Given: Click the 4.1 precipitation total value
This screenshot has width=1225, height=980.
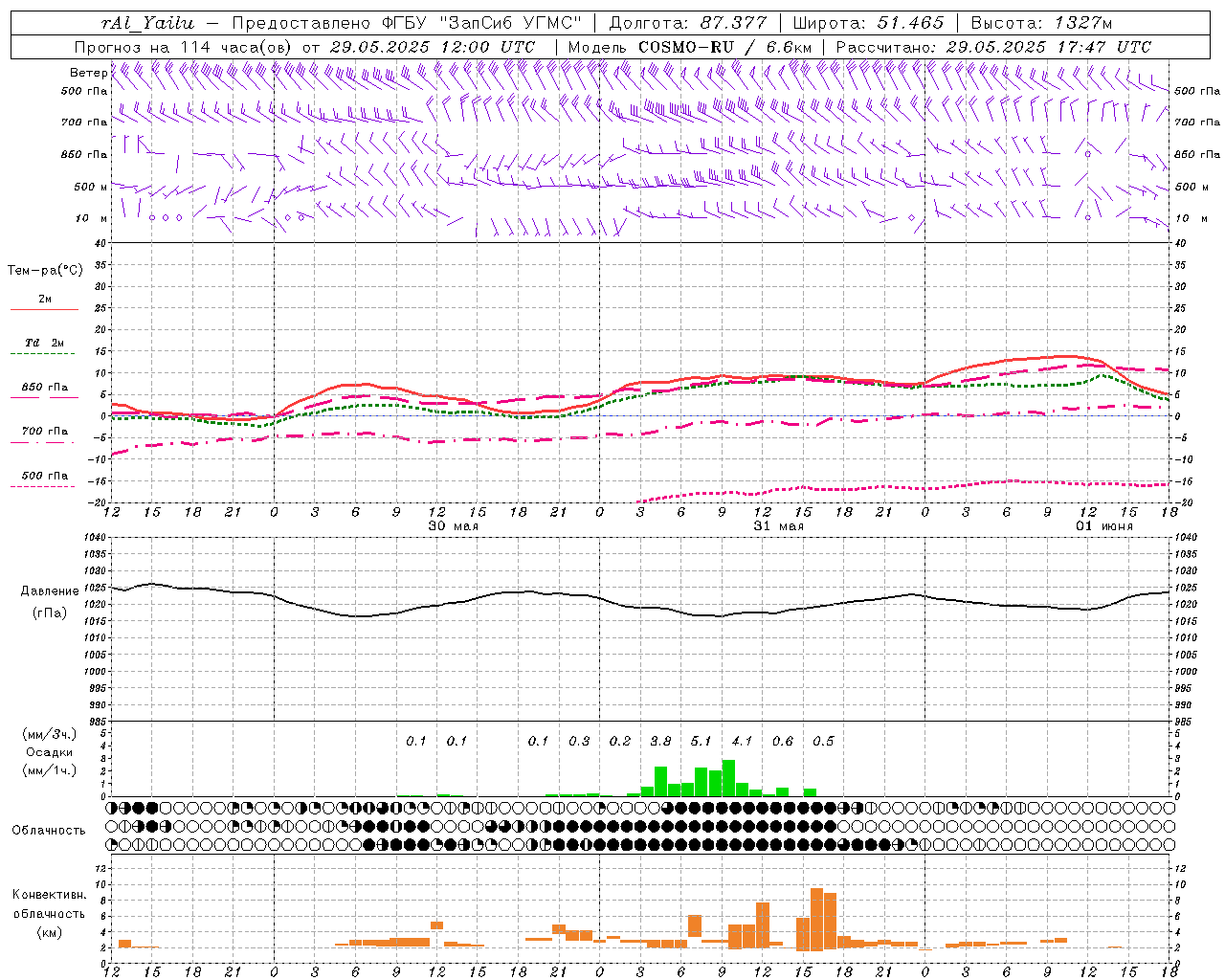Looking at the screenshot, I should 742,741.
